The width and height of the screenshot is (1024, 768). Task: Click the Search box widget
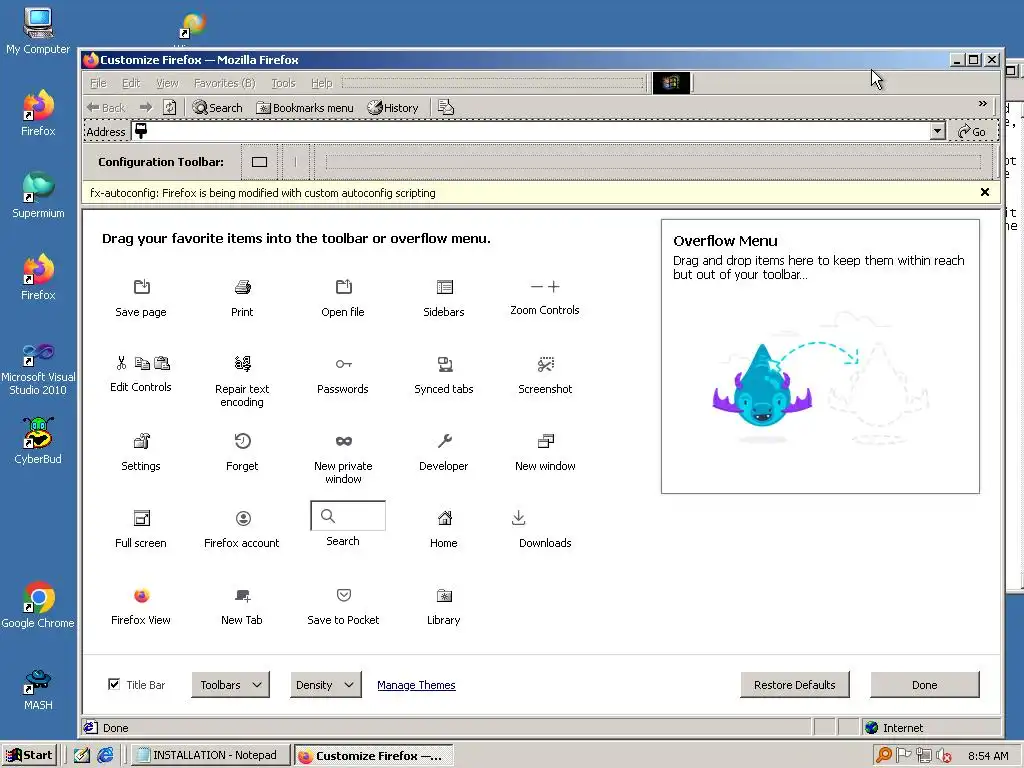tap(348, 516)
